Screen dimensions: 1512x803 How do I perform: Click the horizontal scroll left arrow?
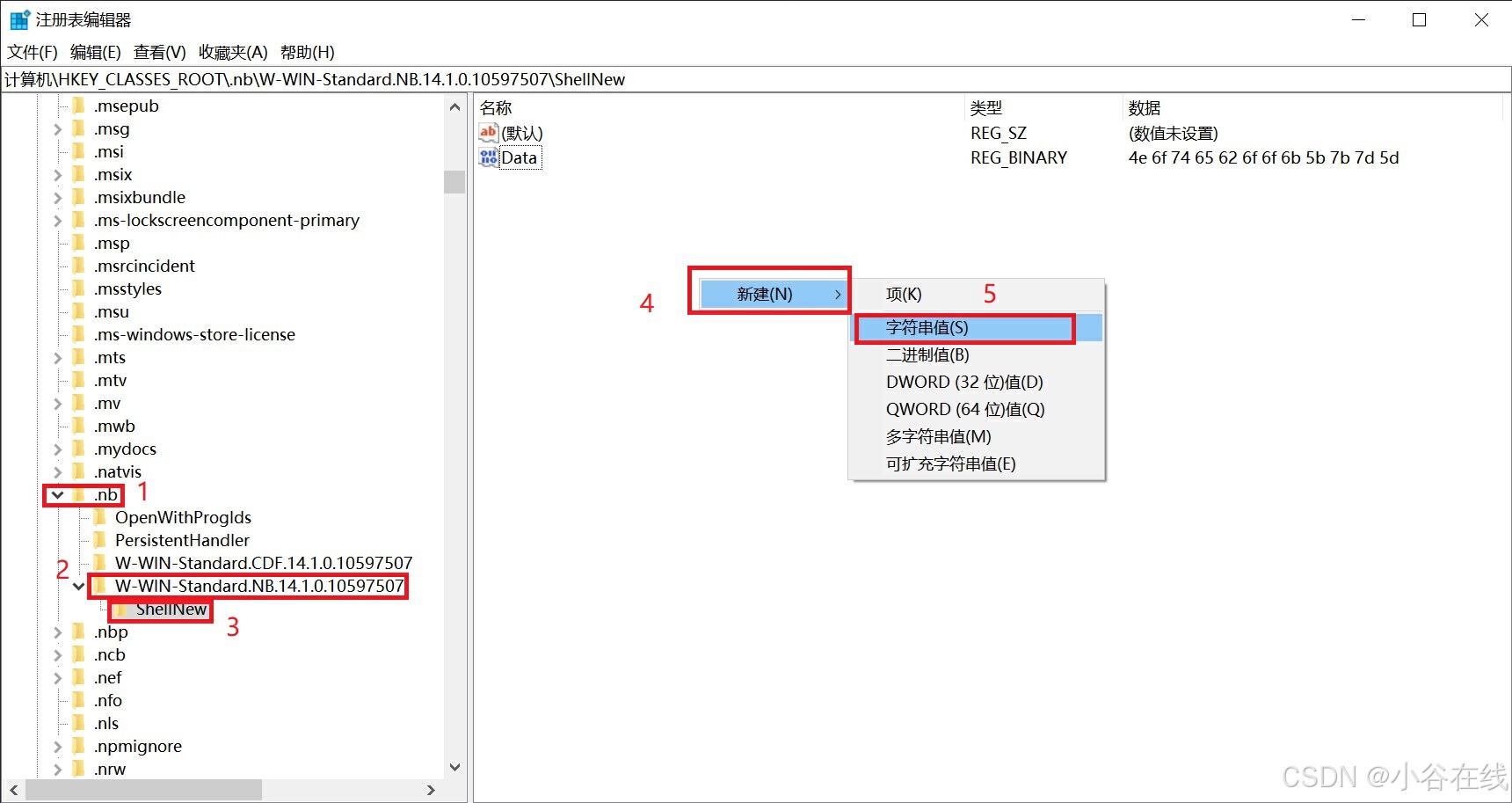(x=14, y=790)
